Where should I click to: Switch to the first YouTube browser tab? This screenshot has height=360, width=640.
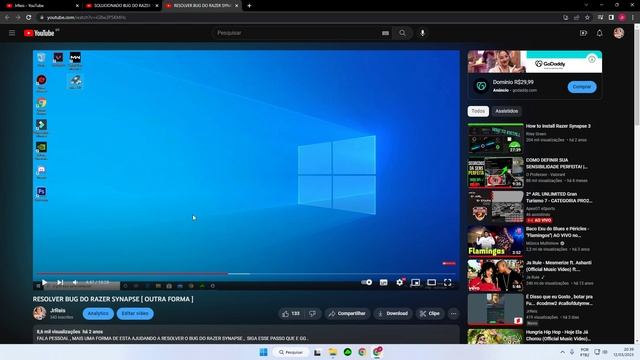pos(41,6)
